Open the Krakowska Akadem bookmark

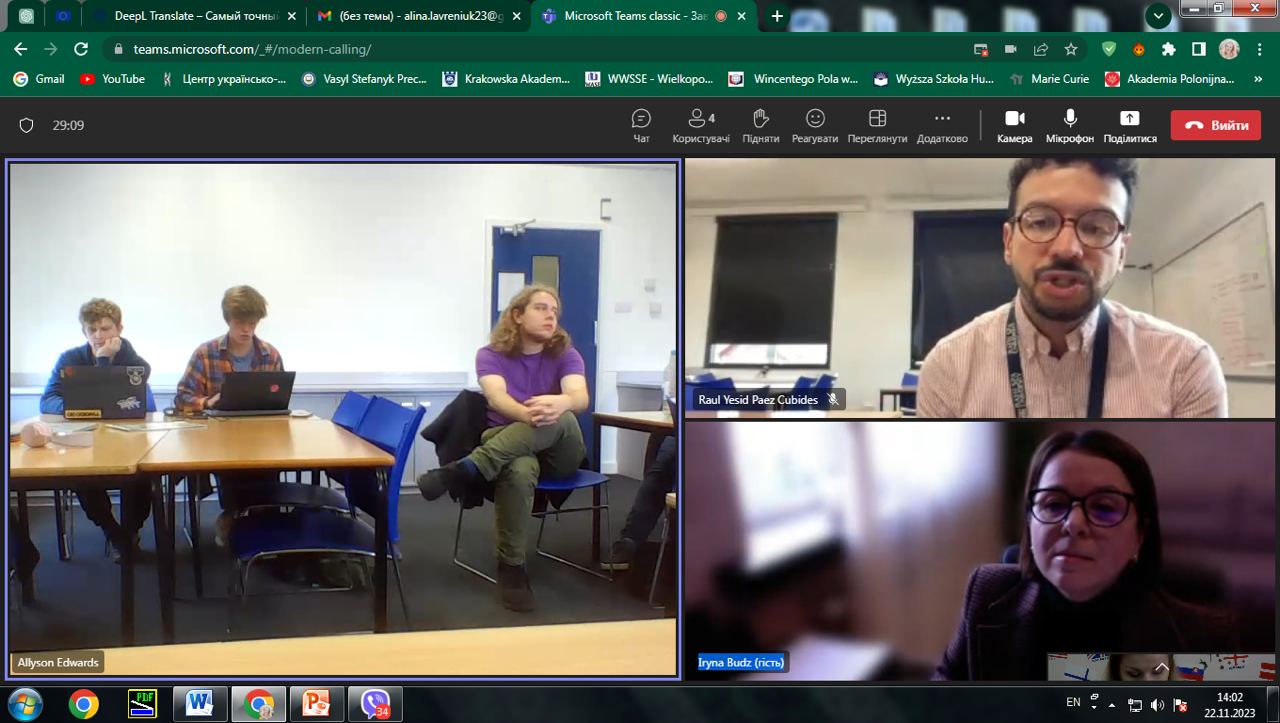[x=506, y=79]
